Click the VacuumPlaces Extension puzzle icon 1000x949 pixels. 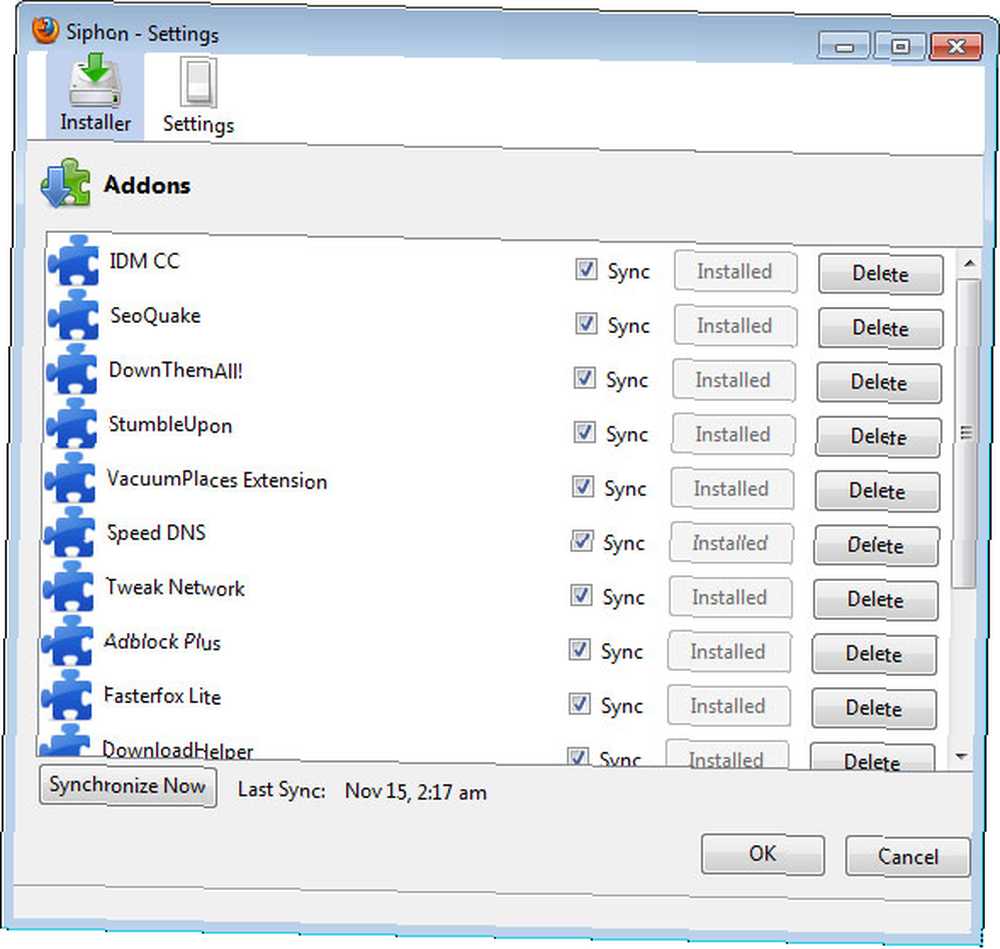(71, 478)
